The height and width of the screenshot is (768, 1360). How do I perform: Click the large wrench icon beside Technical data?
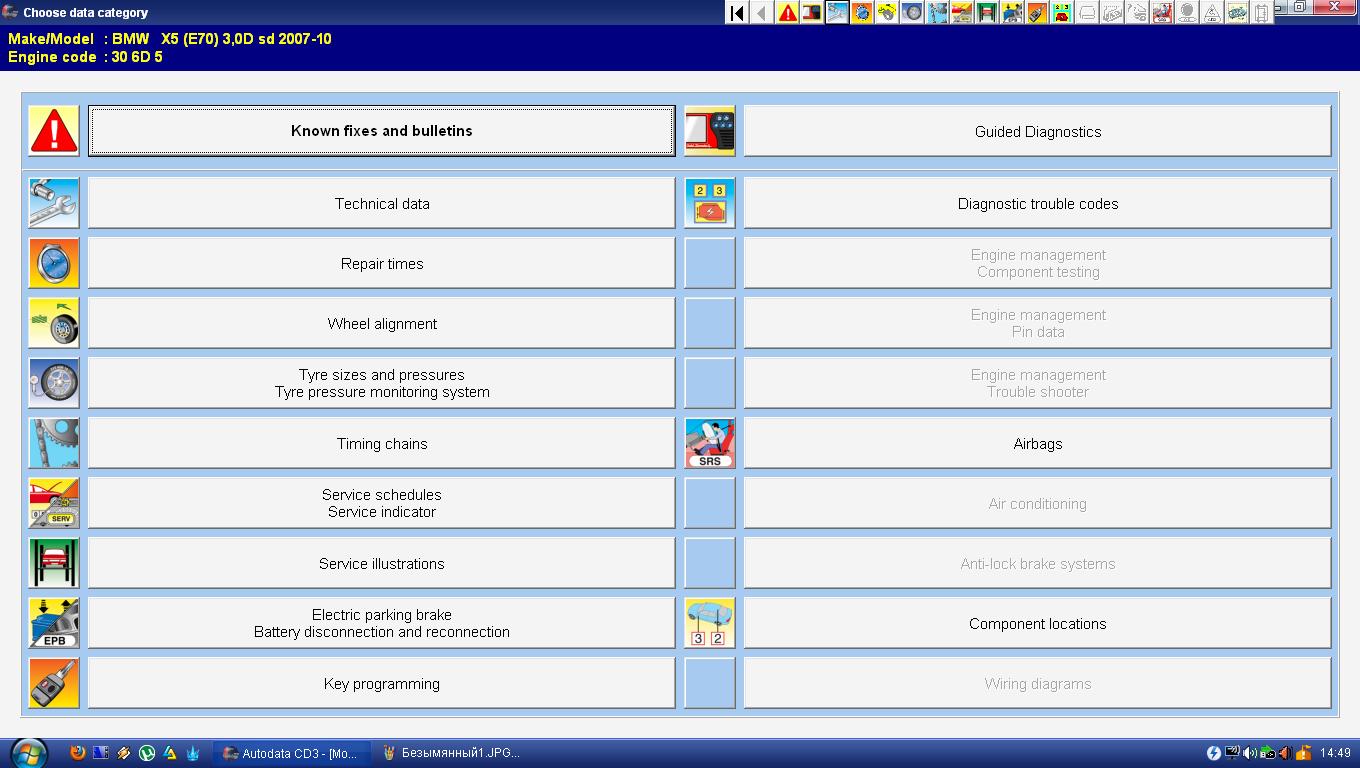click(54, 203)
